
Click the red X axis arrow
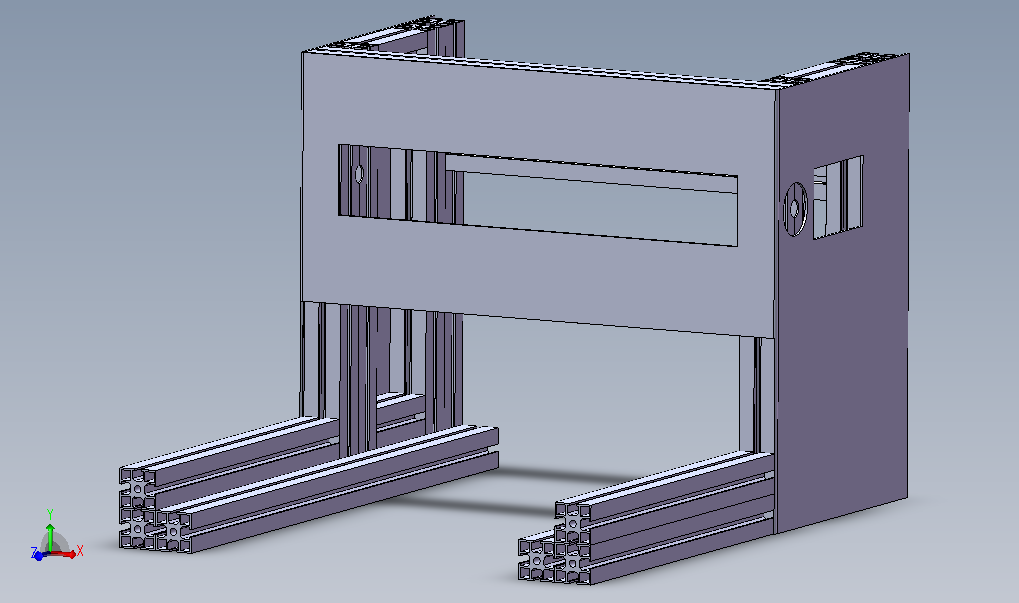coord(72,551)
